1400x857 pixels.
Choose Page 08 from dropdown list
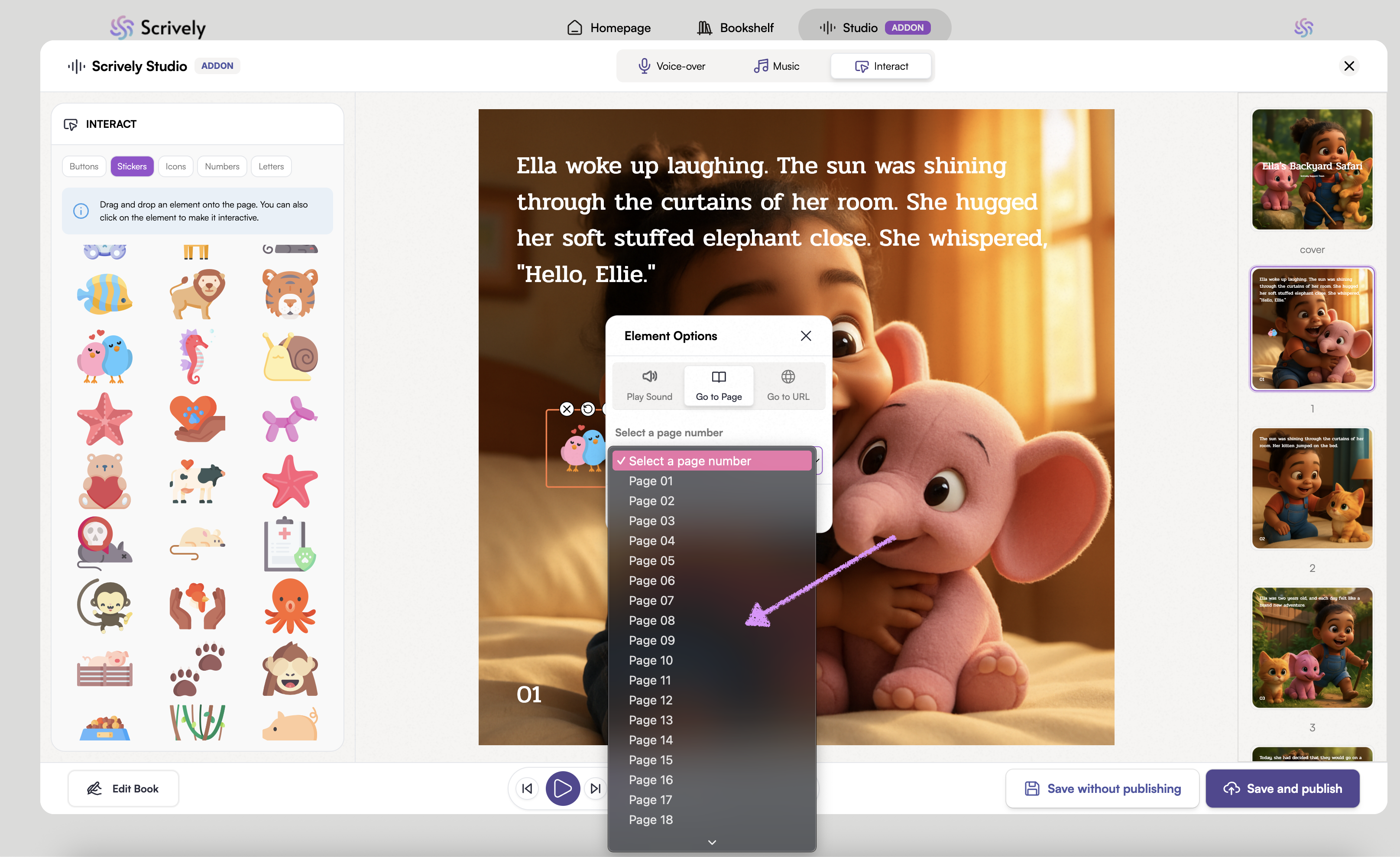(x=652, y=620)
